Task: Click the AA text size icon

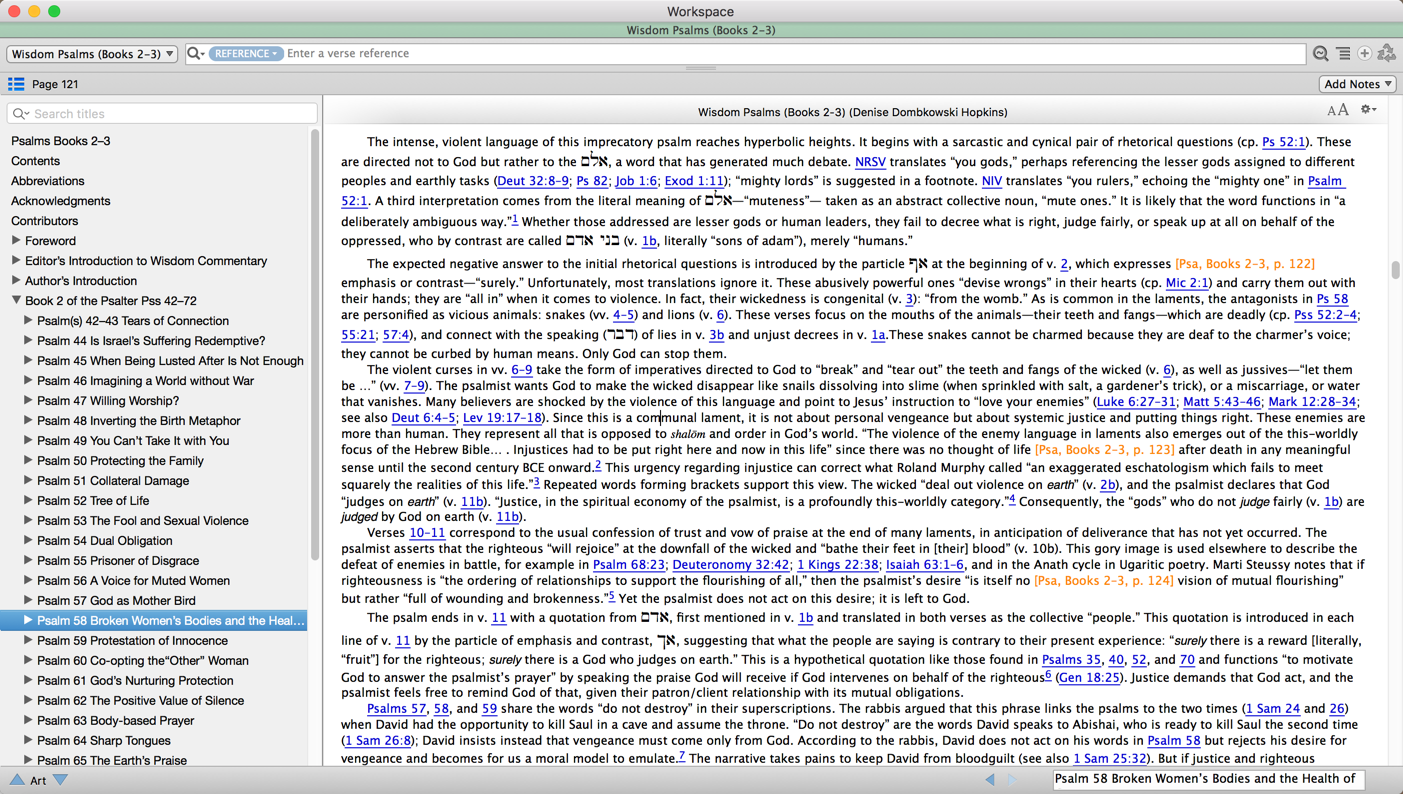Action: [x=1337, y=110]
